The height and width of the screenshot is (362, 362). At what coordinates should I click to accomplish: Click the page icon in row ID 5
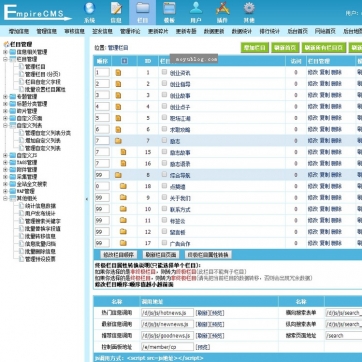[118, 118]
